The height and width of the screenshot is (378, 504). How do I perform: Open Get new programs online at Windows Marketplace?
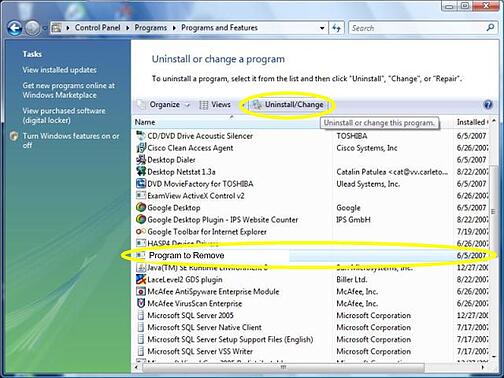coord(69,90)
